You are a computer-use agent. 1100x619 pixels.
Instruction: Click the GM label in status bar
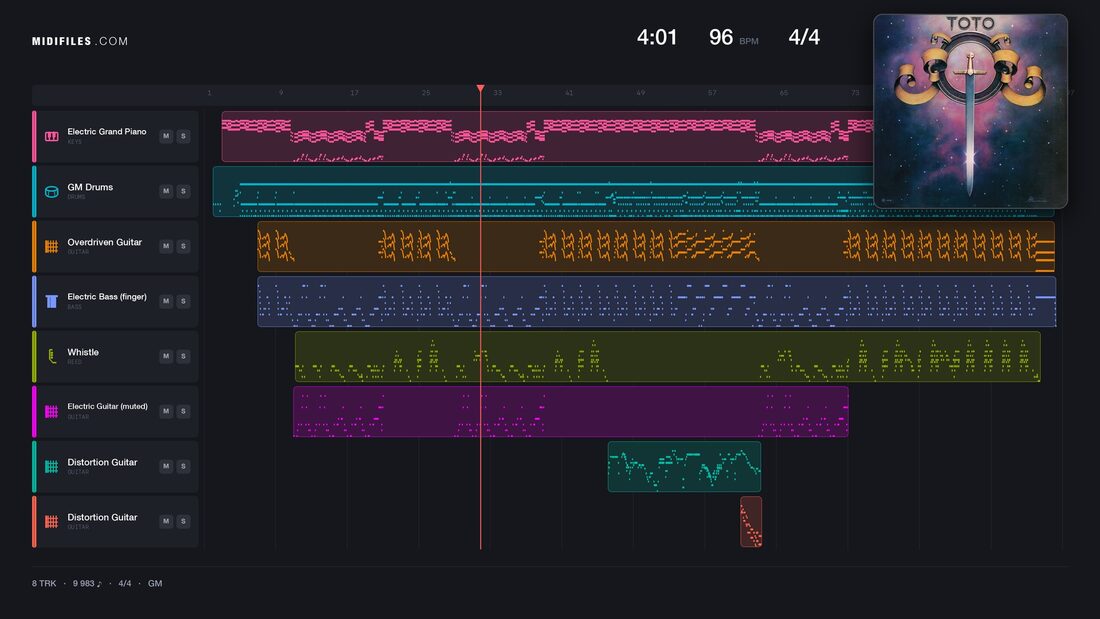pos(155,583)
